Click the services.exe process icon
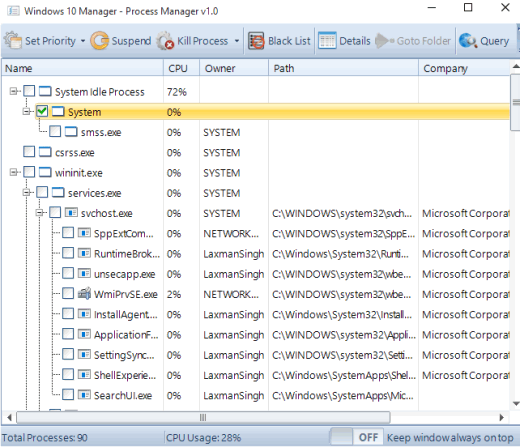This screenshot has width=520, height=447. 58,192
